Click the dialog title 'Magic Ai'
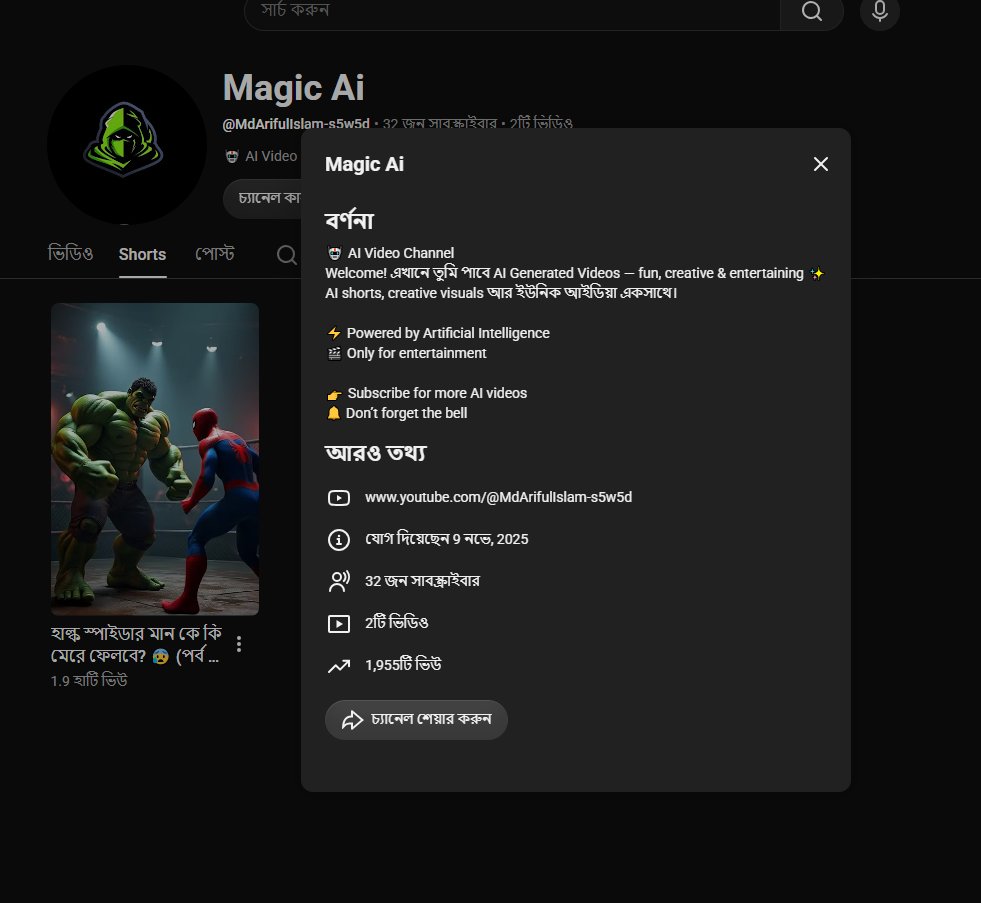This screenshot has width=981, height=903. pyautogui.click(x=364, y=164)
